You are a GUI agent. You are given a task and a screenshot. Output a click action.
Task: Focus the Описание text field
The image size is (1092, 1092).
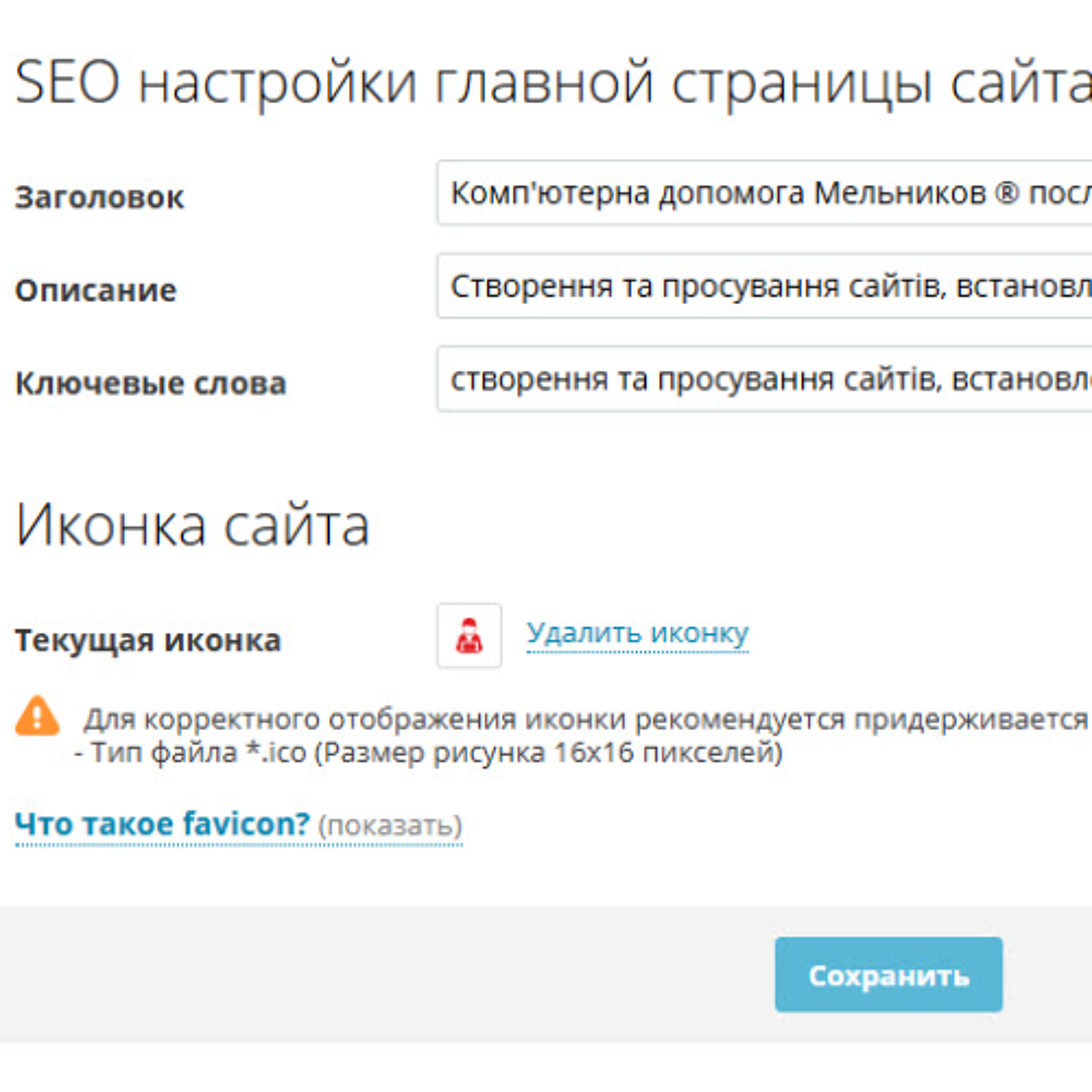764,286
